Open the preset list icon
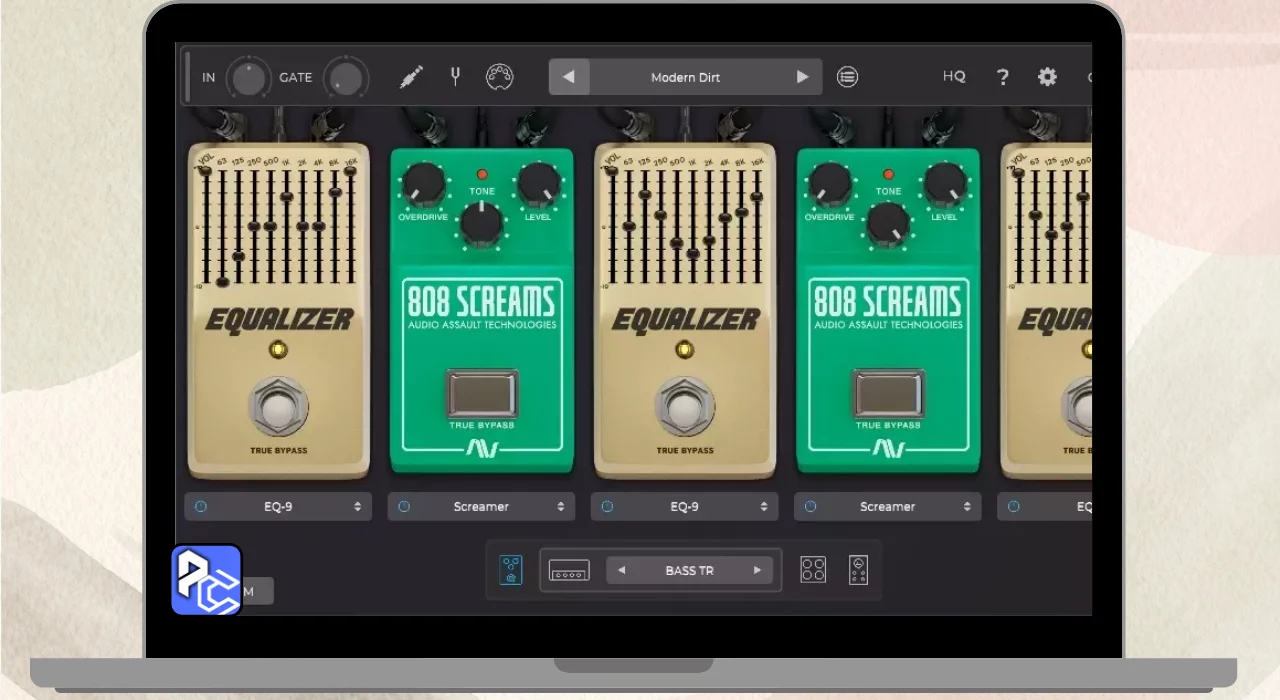The width and height of the screenshot is (1280, 700). coord(847,77)
